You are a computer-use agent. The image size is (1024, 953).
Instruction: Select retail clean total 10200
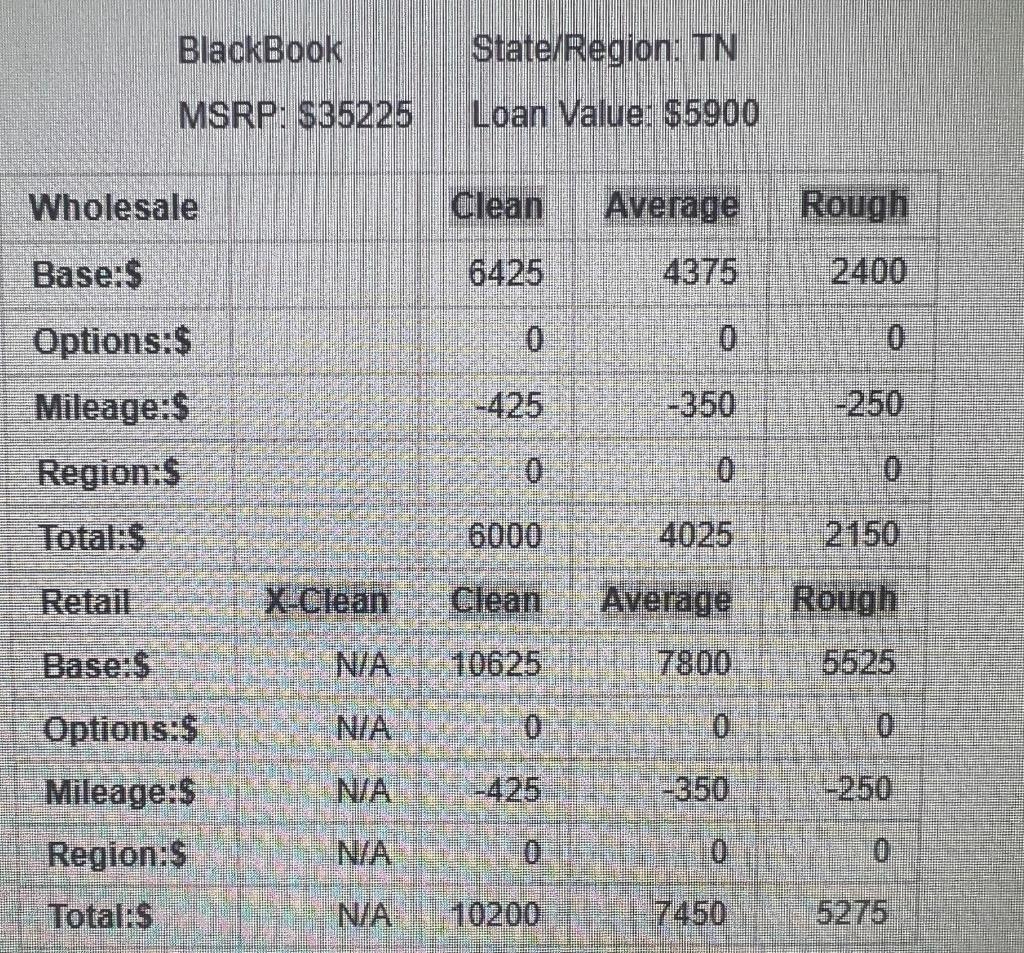[x=495, y=913]
